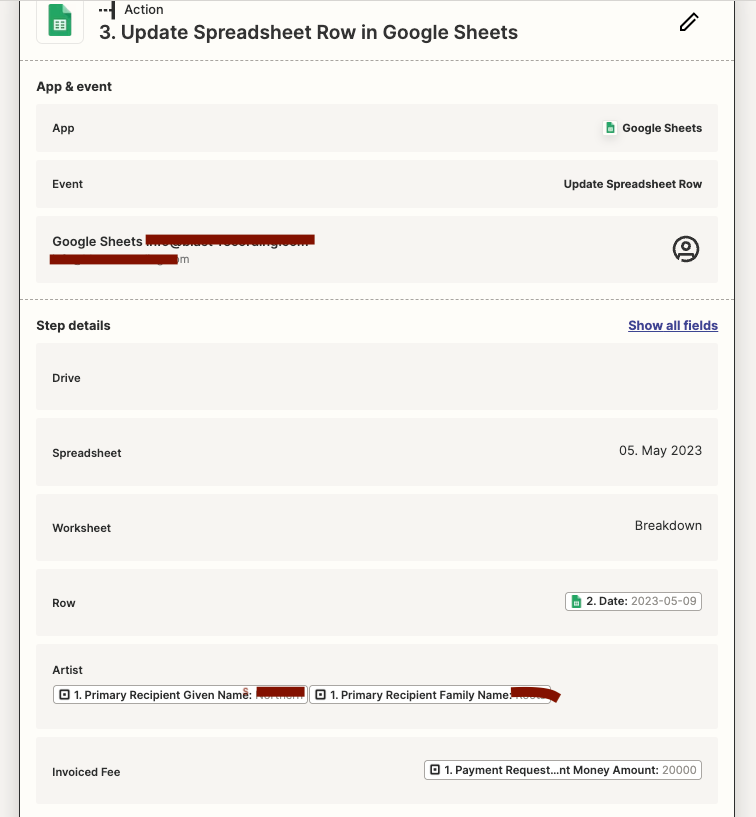
Task: Click the Payment Request Money Amount pill
Action: point(563,770)
